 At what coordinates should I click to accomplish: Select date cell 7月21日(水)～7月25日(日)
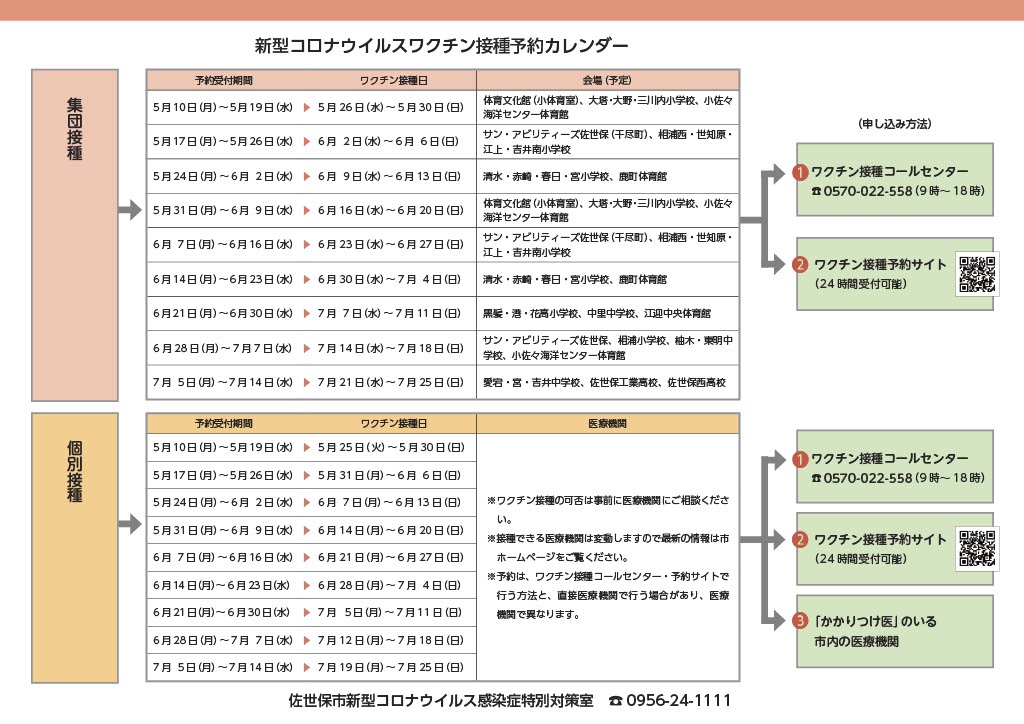tap(391, 383)
